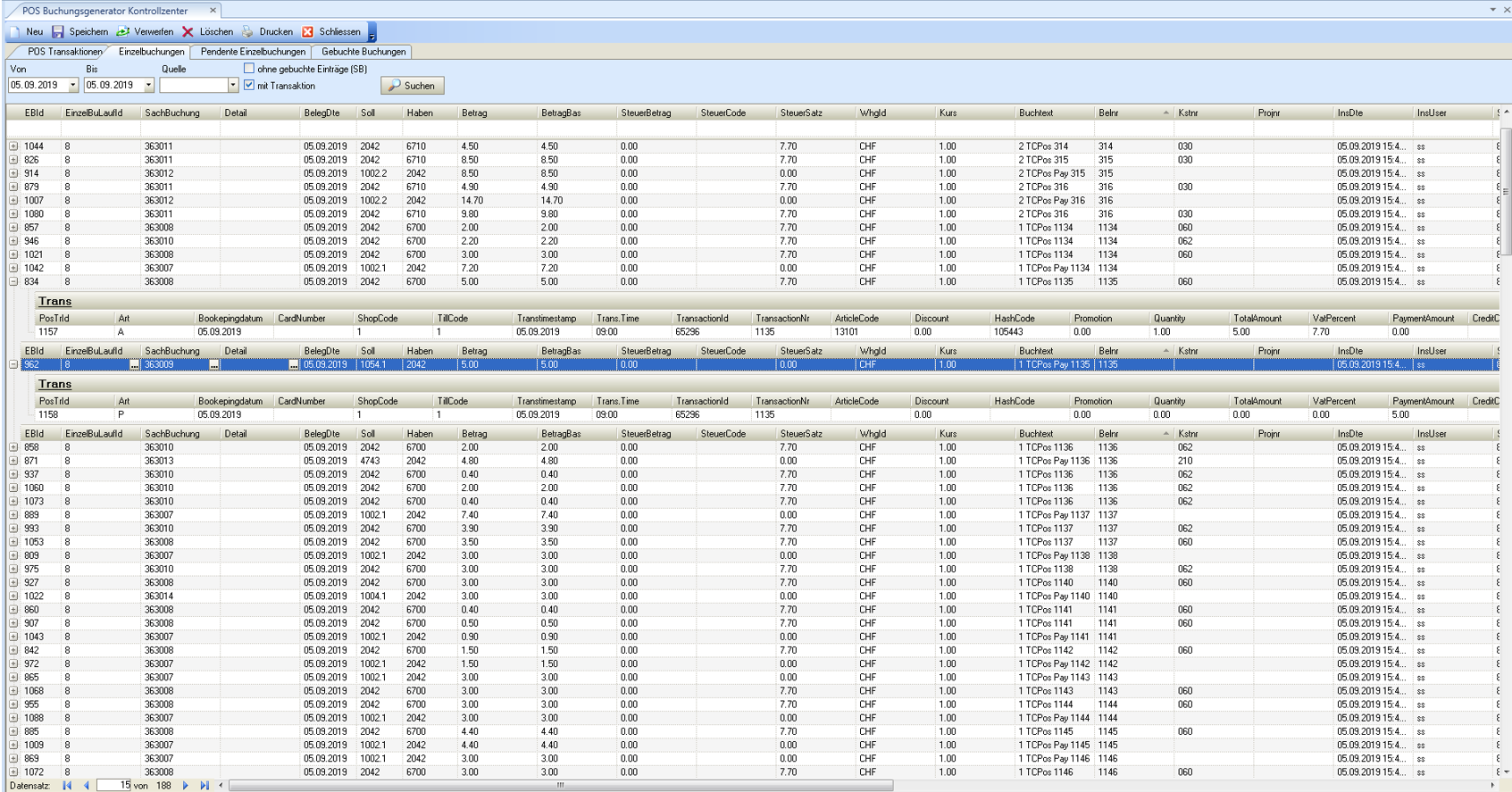Switch to the POS Transaktionen tab
The image size is (1512, 792).
pyautogui.click(x=63, y=52)
